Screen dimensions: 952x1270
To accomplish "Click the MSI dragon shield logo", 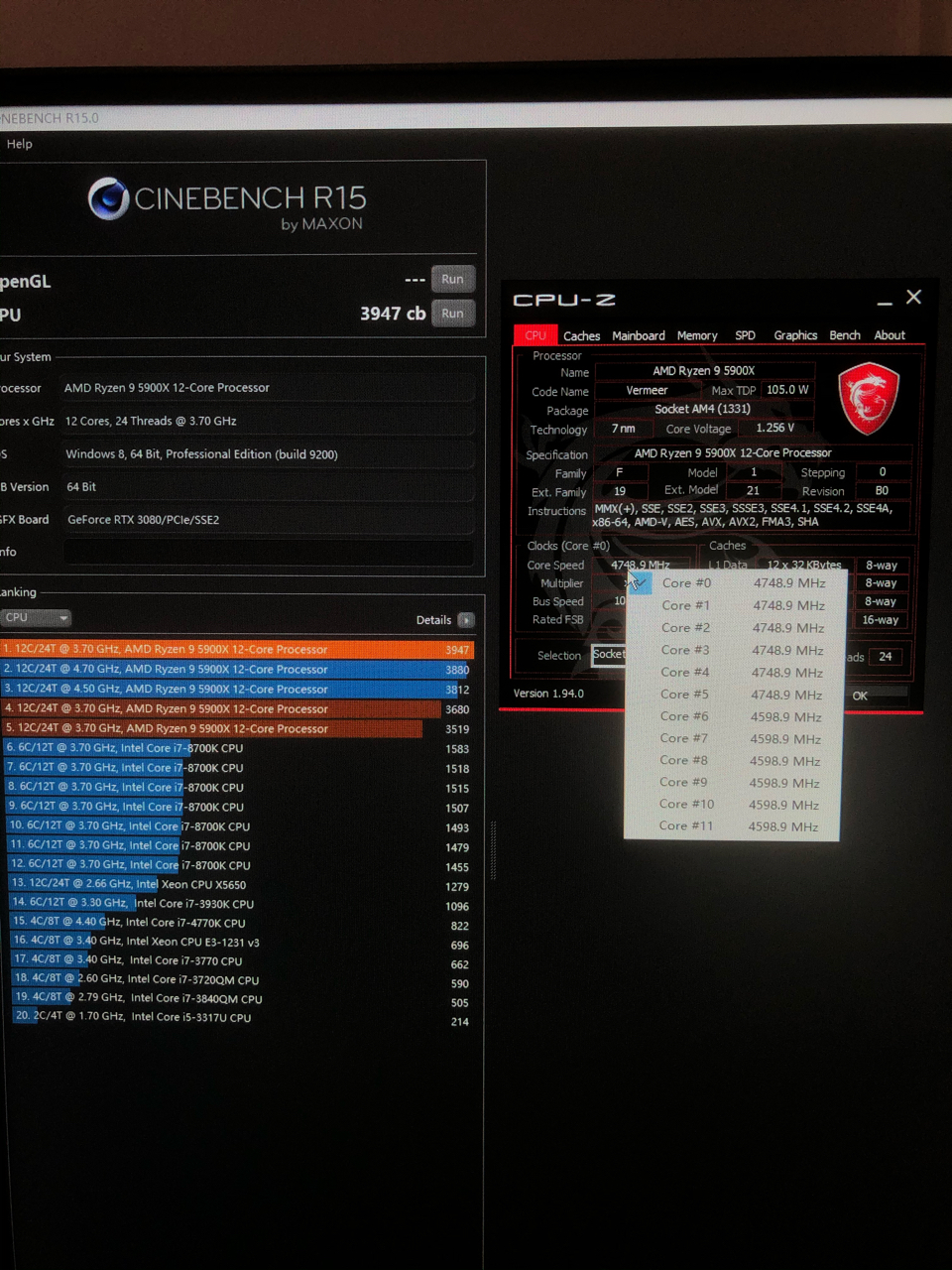I will [869, 397].
